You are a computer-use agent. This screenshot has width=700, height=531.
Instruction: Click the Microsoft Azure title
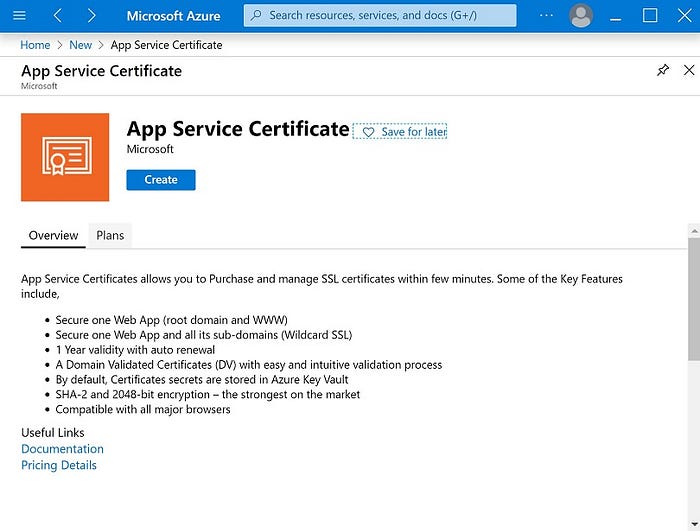click(173, 16)
